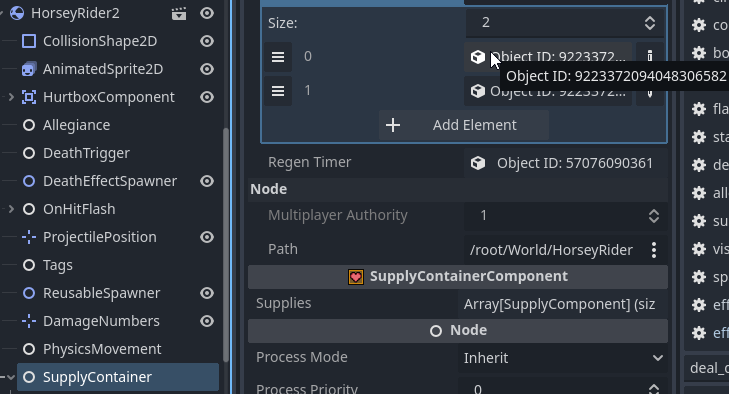Click the Allegiance node circle icon

[29, 125]
